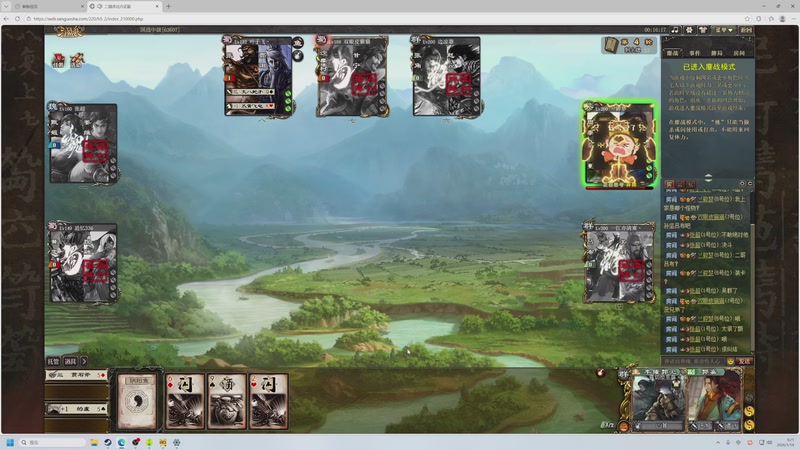Open game settings gear in top bar
This screenshot has height=450, width=800.
689,30
